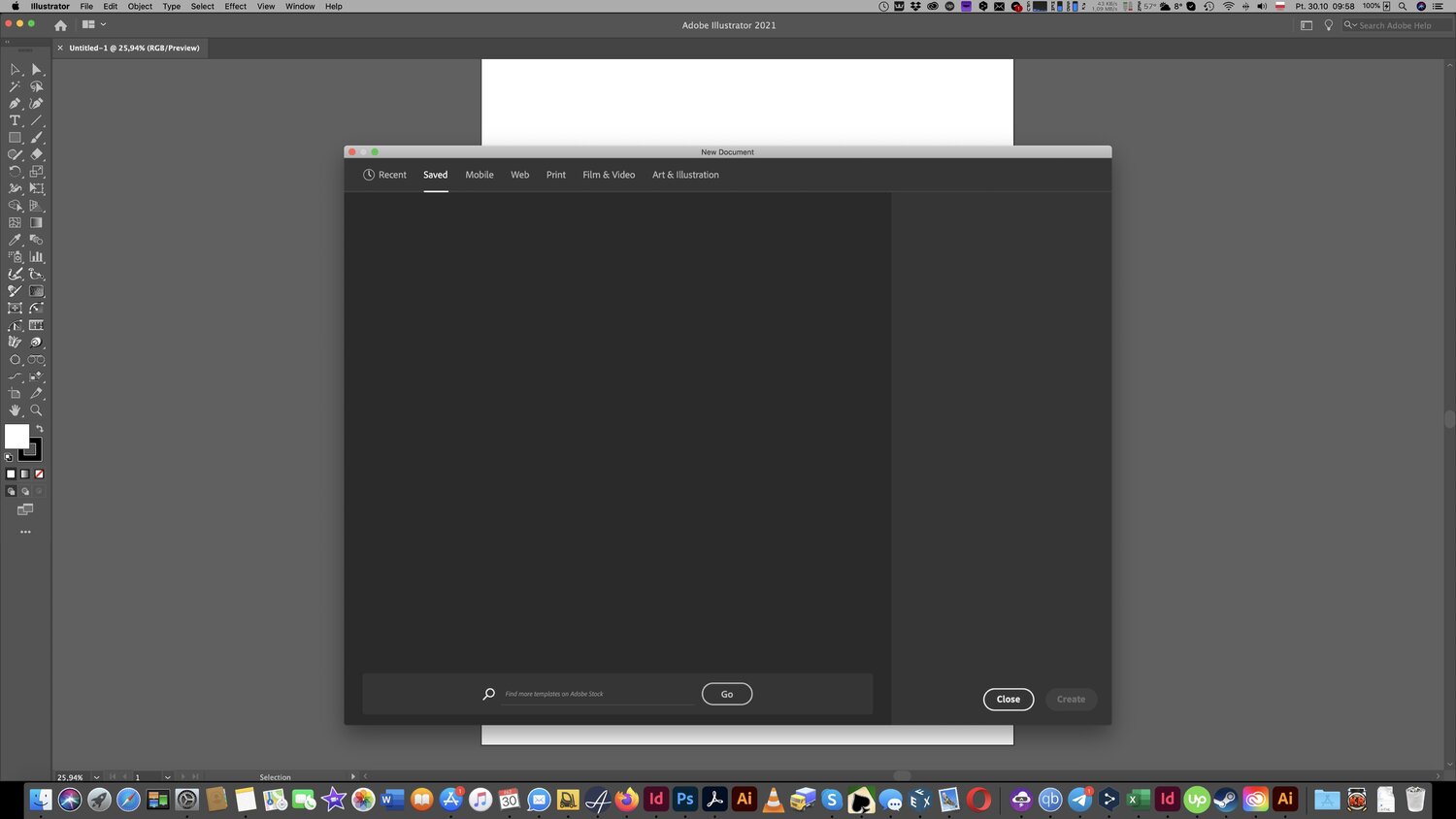Select the Artboard tool

coord(15,393)
